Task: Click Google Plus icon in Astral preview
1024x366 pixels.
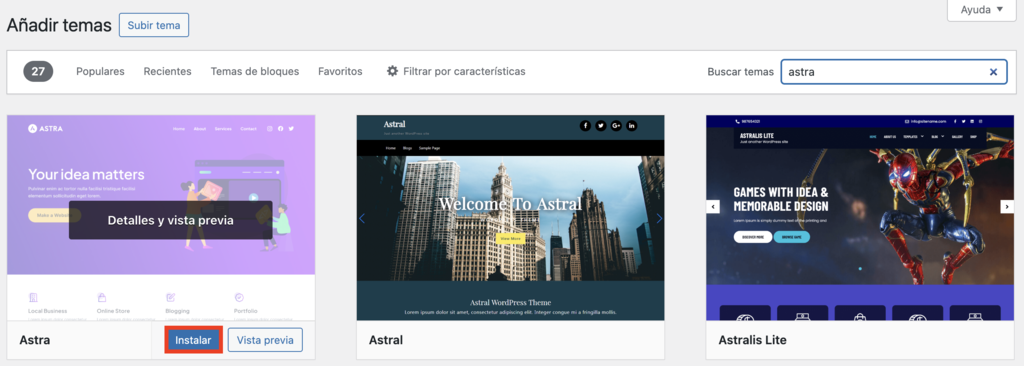Action: tap(616, 125)
